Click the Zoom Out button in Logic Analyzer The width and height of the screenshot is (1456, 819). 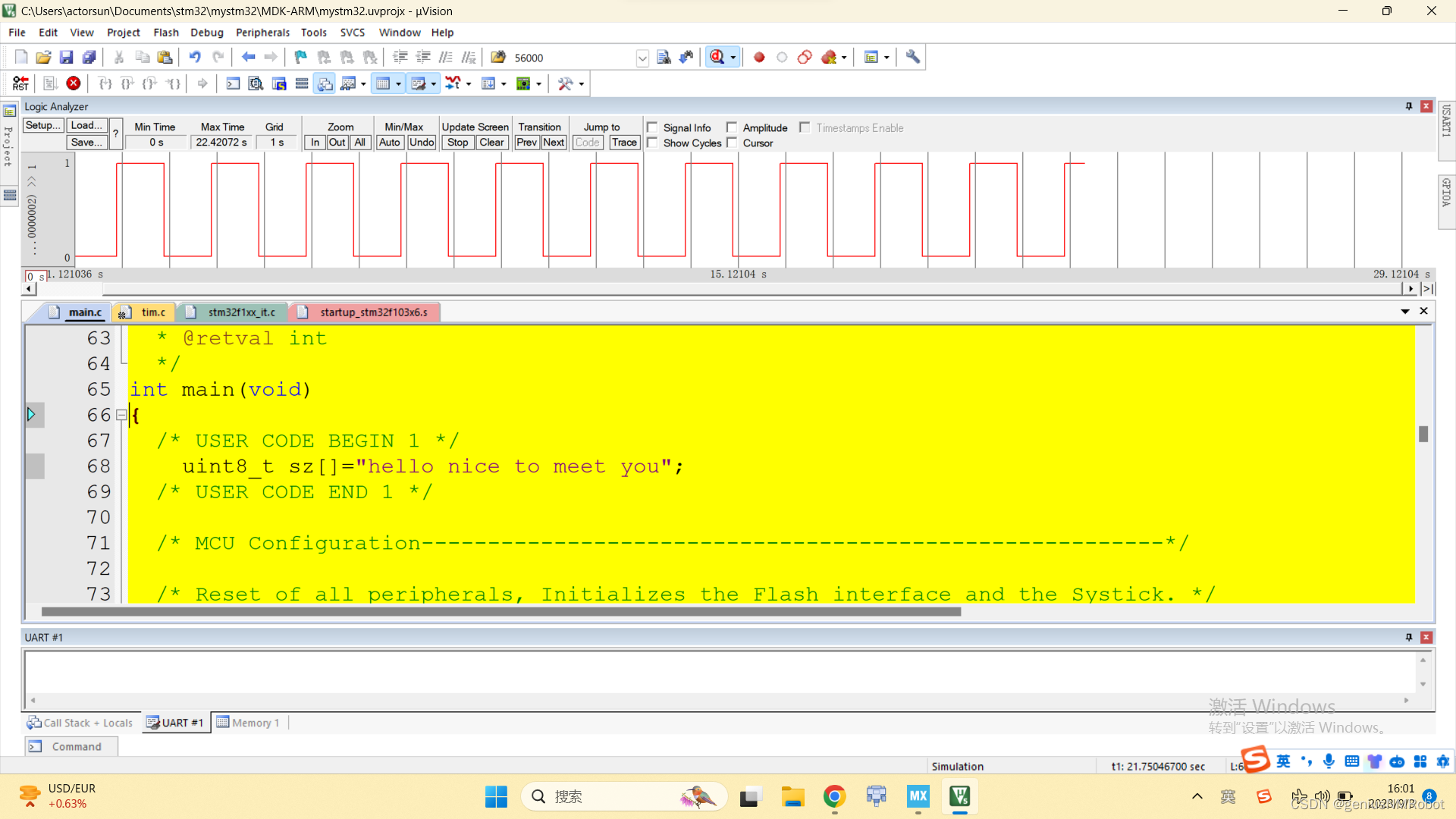[x=337, y=142]
